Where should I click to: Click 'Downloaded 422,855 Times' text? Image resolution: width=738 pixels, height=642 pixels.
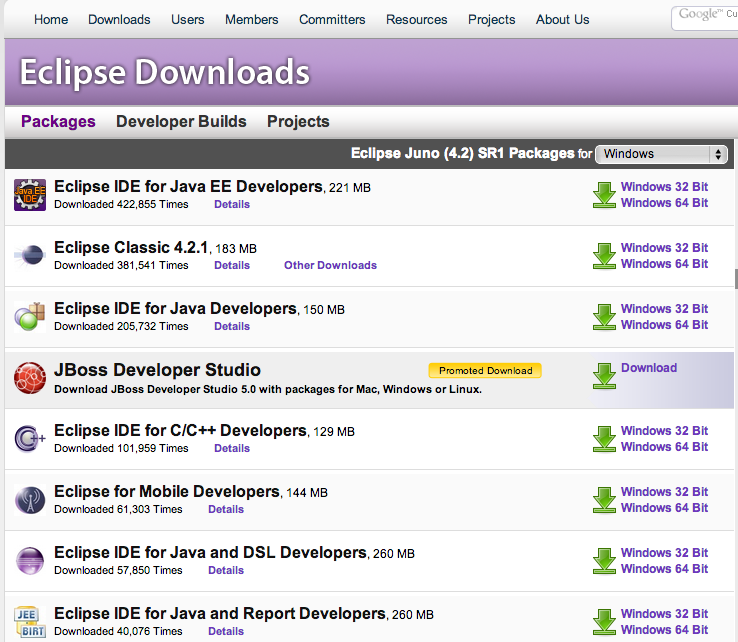pyautogui.click(x=121, y=204)
